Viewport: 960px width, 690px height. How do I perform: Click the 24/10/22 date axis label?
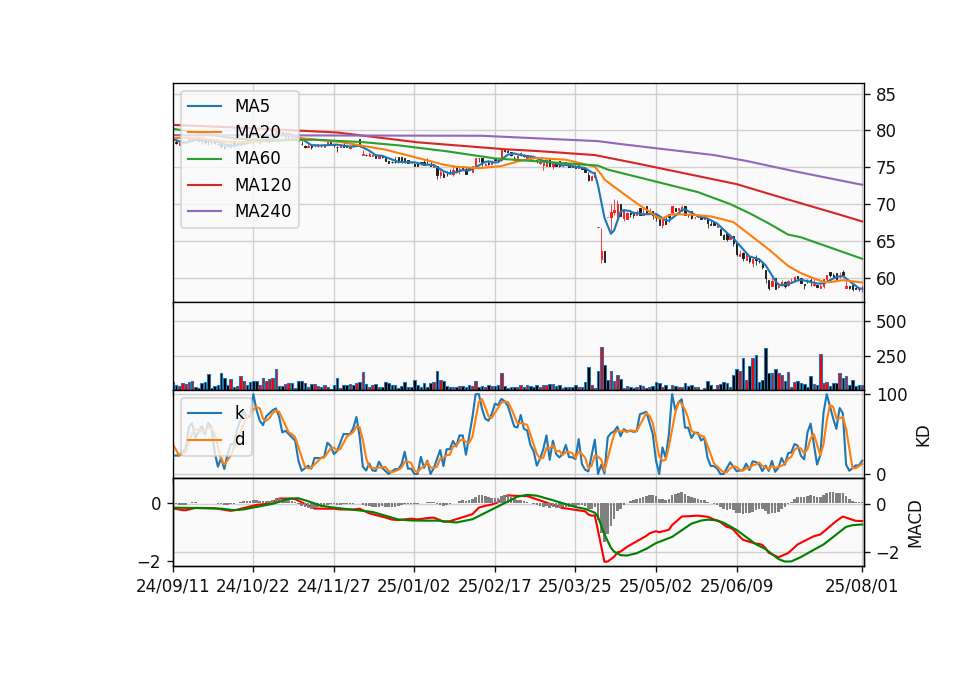tap(253, 586)
